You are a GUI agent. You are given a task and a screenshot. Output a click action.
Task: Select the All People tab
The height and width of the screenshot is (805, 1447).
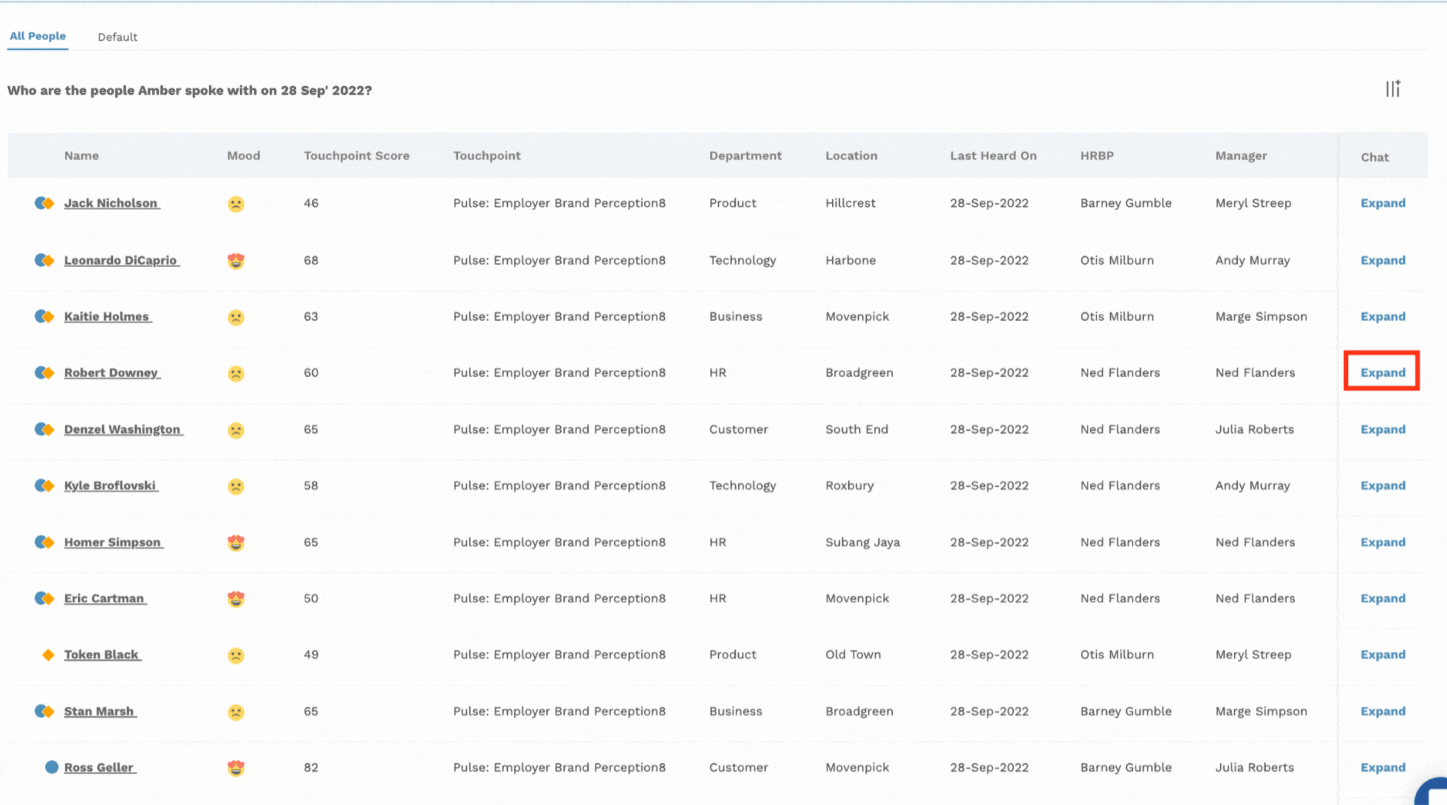pyautogui.click(x=38, y=37)
